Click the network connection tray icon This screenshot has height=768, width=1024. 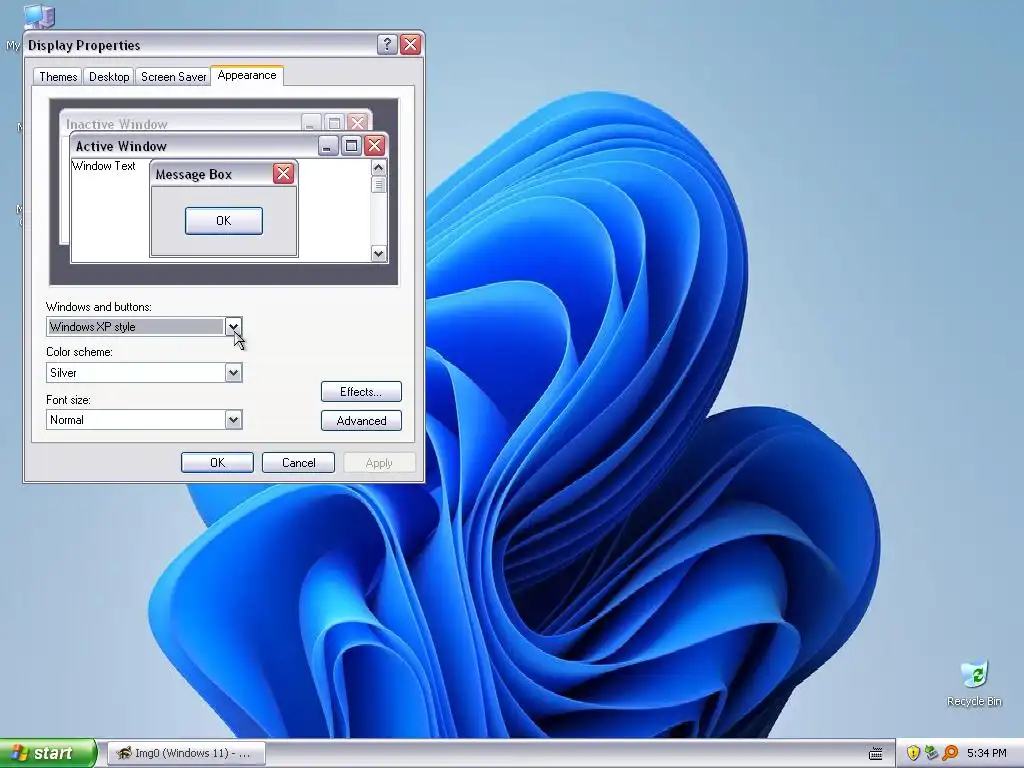point(931,753)
